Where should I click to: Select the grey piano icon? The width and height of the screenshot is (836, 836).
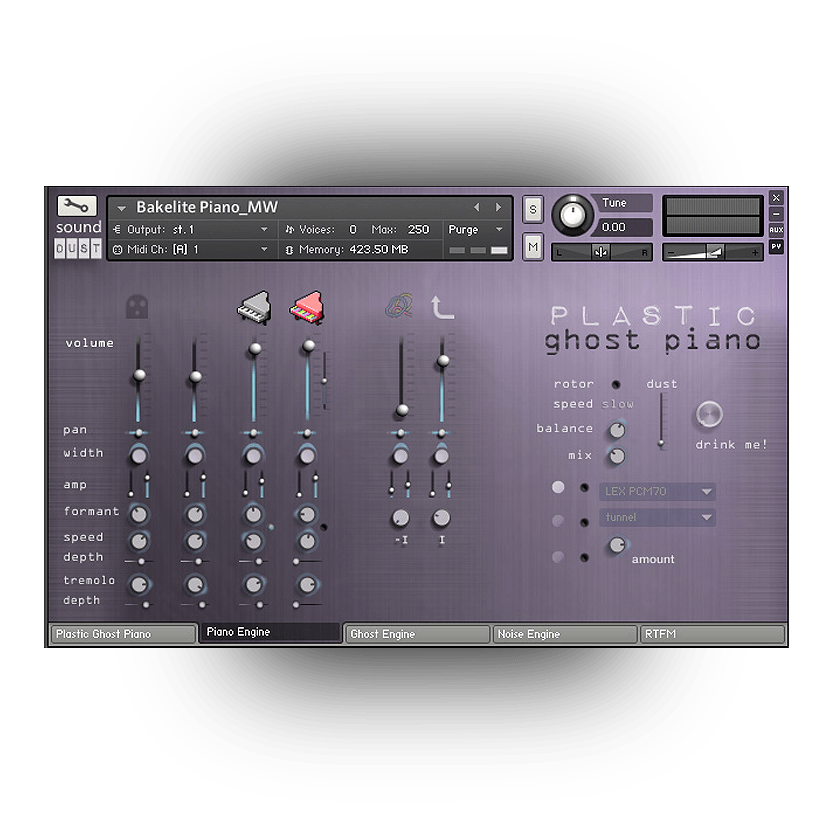pyautogui.click(x=253, y=307)
